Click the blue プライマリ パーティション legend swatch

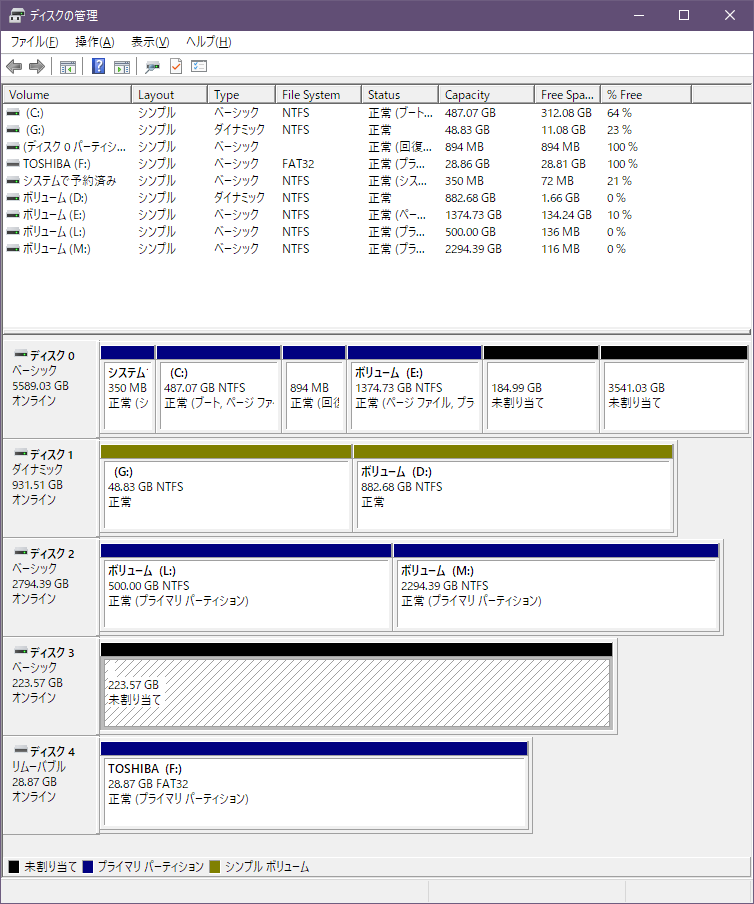88,867
